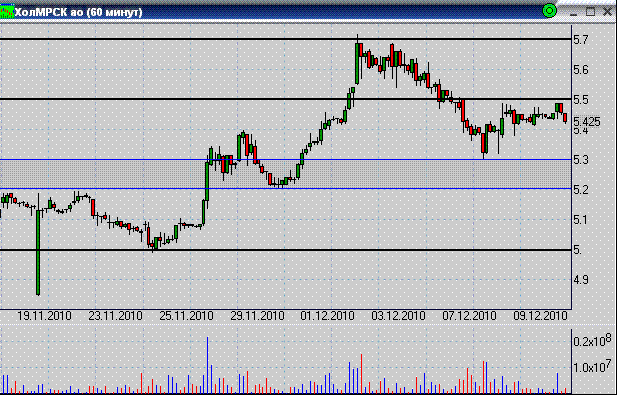This screenshot has height=395, width=617.
Task: Maximize the ХолМРСК chart window
Action: 590,12
